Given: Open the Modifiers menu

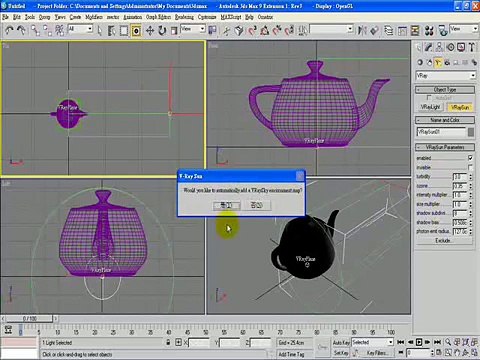Looking at the screenshot, I should (x=94, y=17).
